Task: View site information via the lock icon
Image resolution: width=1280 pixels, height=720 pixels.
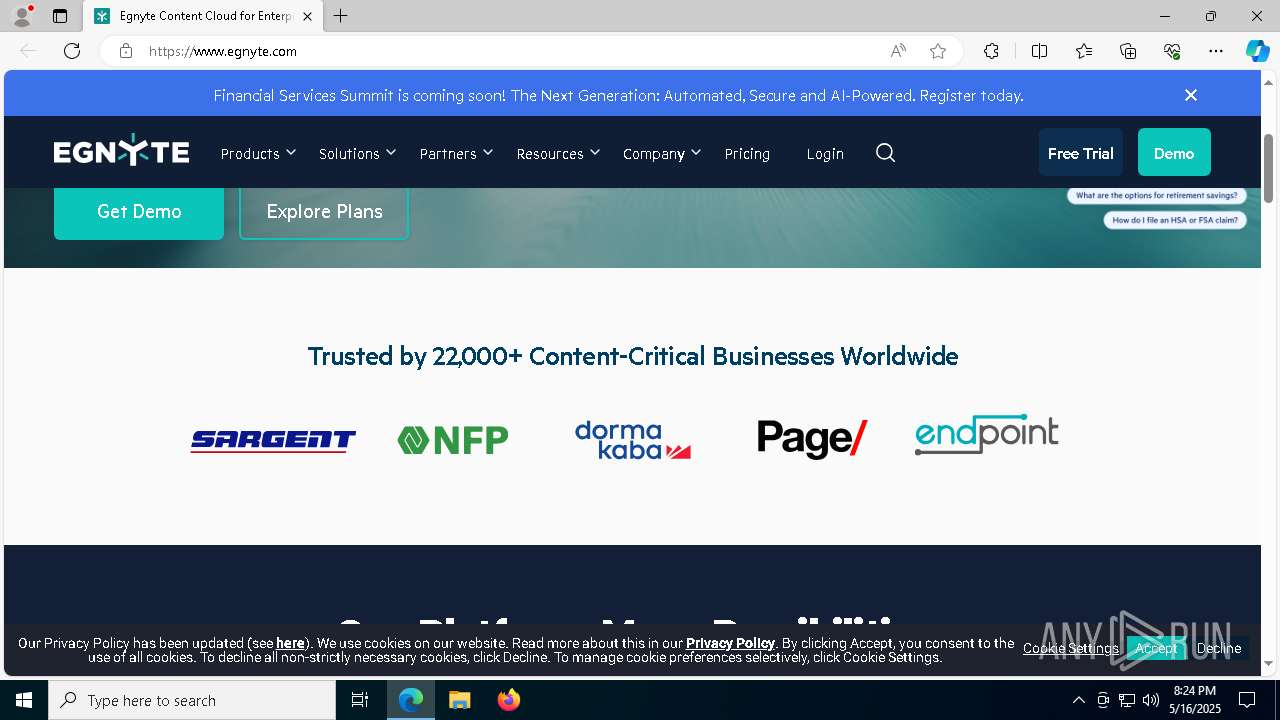Action: click(126, 51)
